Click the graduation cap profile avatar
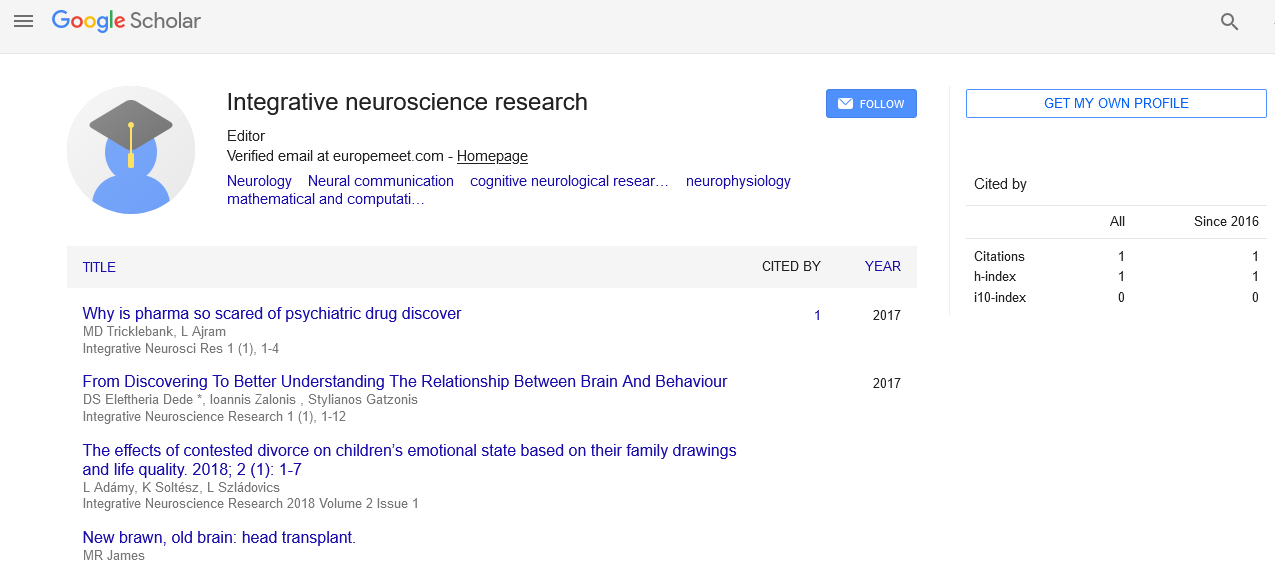This screenshot has height=587, width=1275. tap(131, 150)
